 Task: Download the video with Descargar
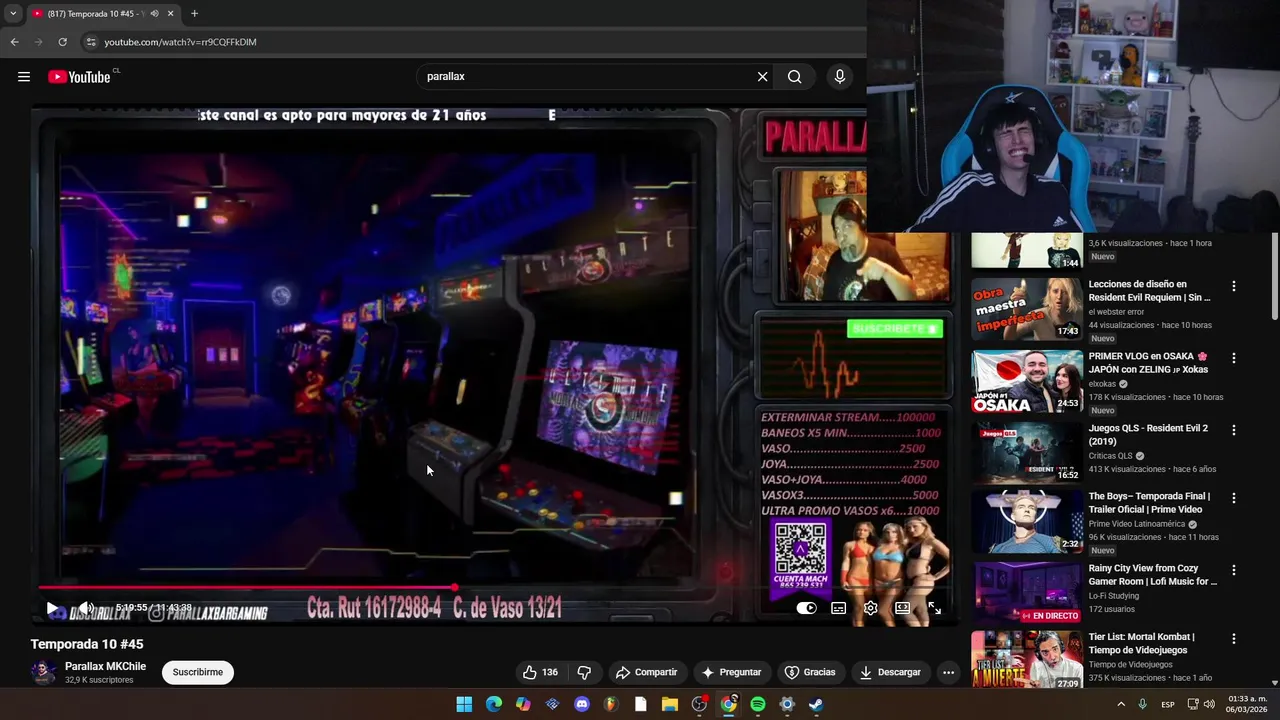pyautogui.click(x=890, y=672)
